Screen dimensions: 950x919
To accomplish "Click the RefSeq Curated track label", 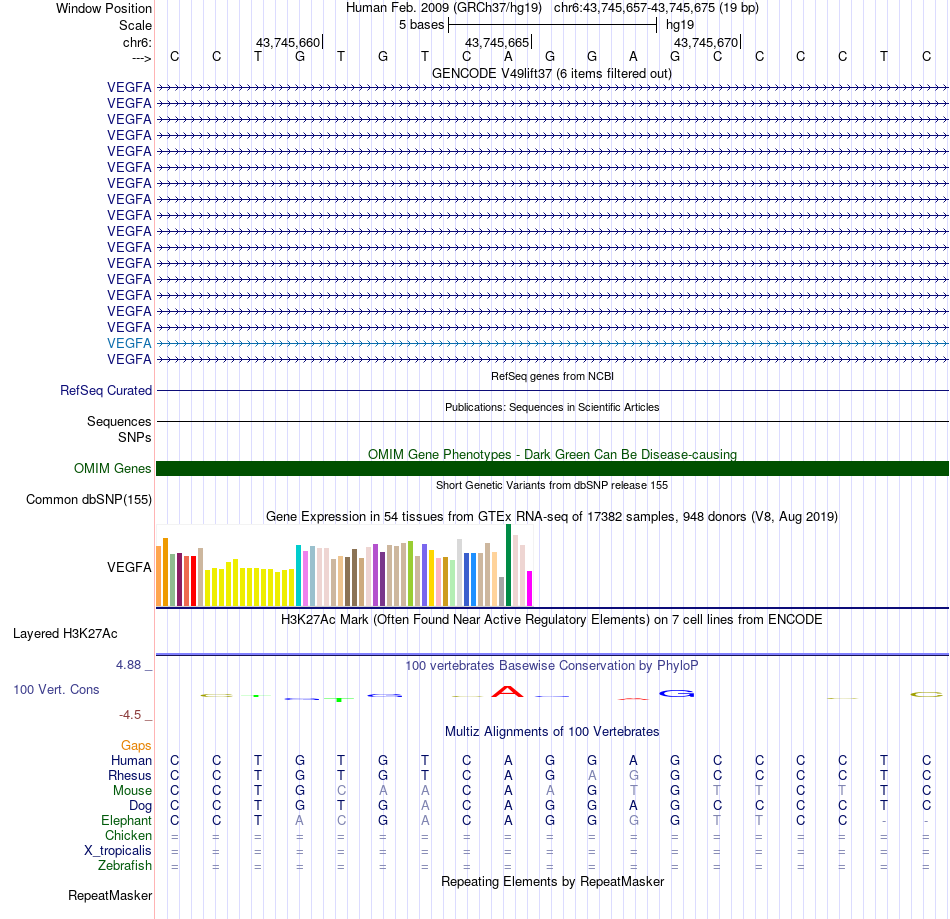I will [105, 391].
